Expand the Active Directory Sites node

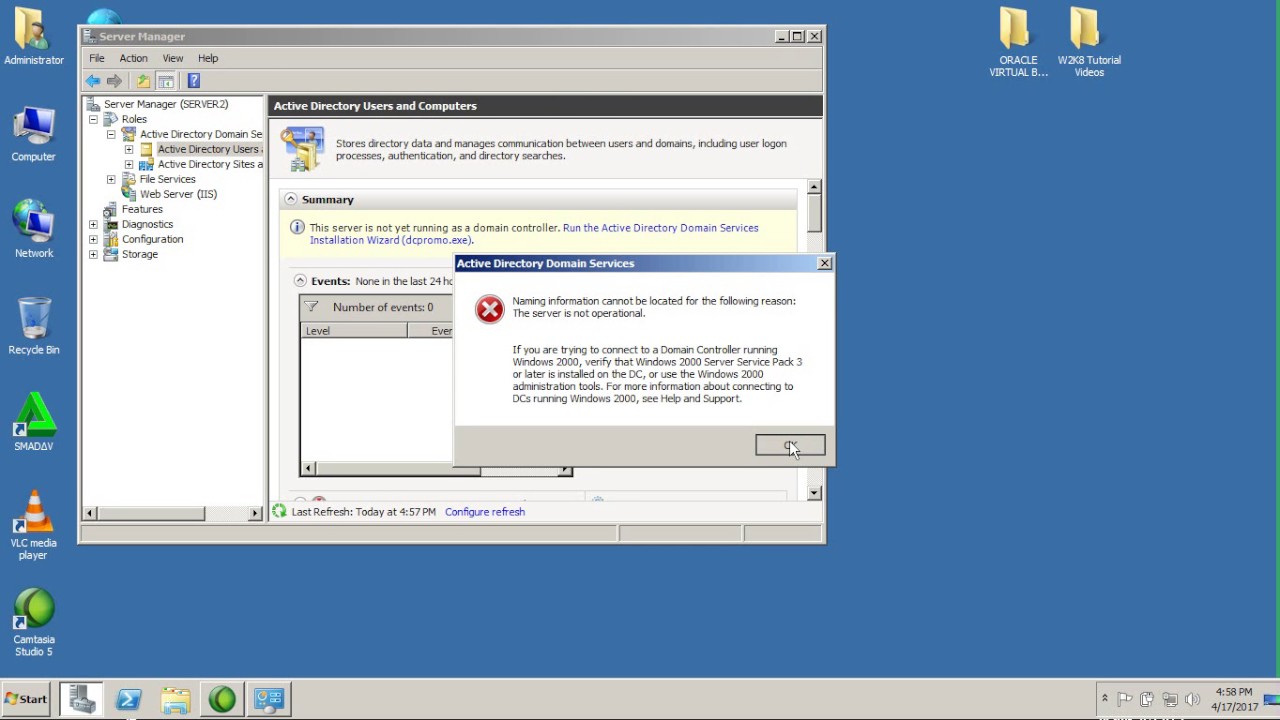[129, 164]
